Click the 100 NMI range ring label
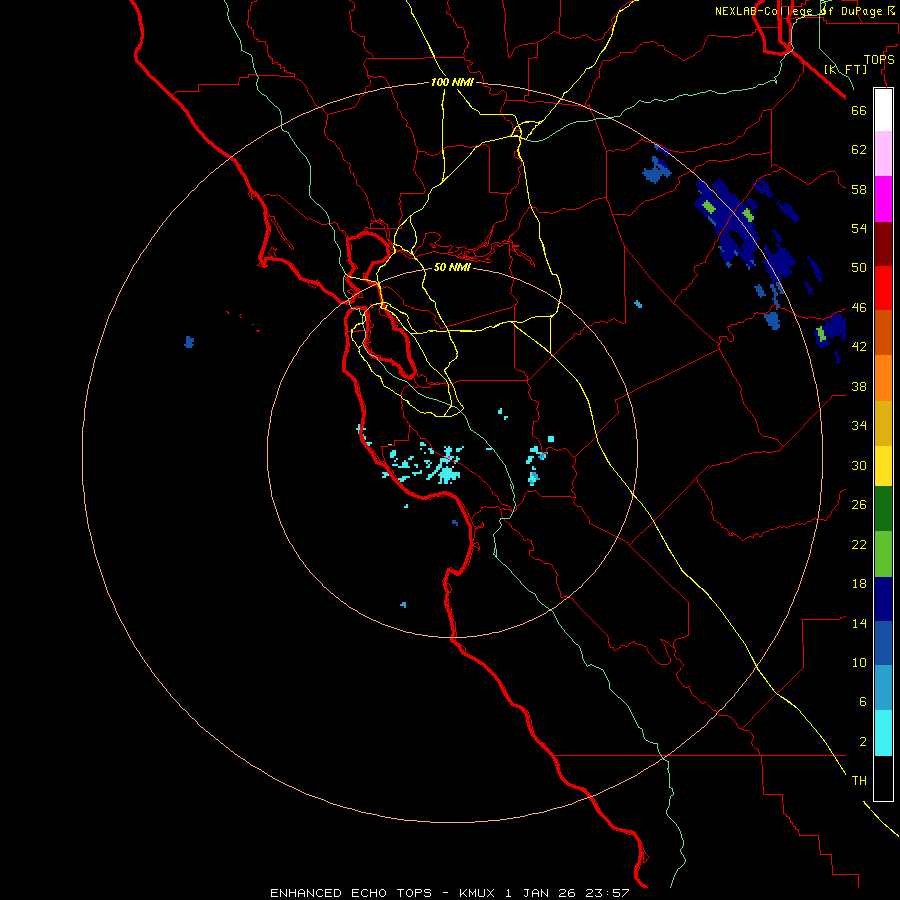The height and width of the screenshot is (900, 900). pyautogui.click(x=452, y=82)
